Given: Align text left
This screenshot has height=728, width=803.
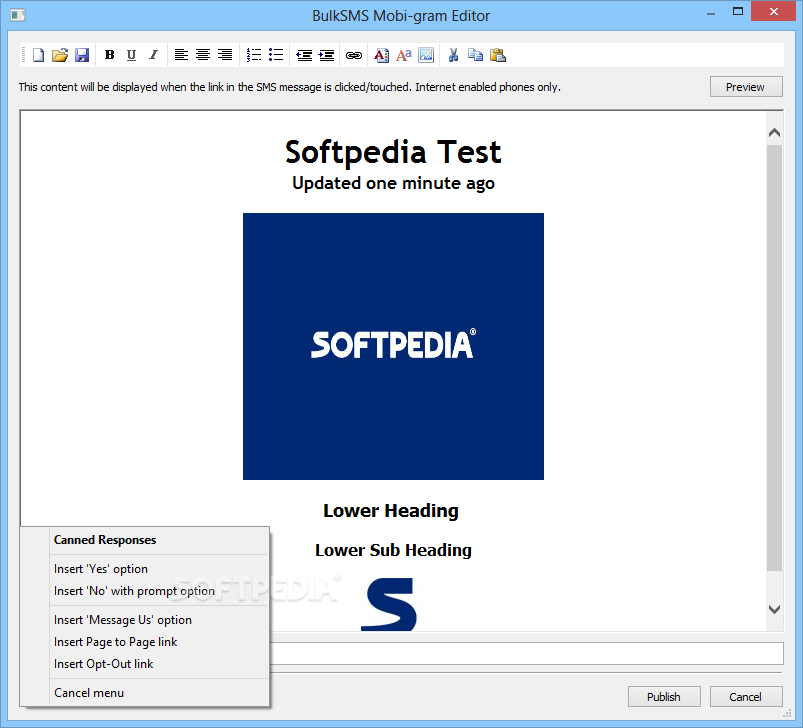Looking at the screenshot, I should tap(181, 55).
